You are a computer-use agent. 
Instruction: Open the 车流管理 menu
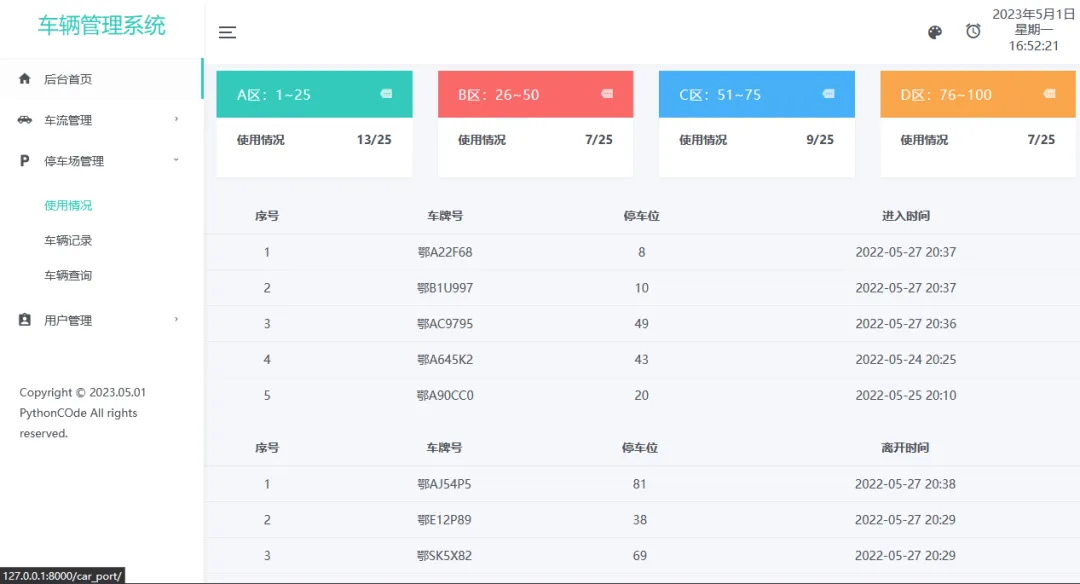click(68, 121)
